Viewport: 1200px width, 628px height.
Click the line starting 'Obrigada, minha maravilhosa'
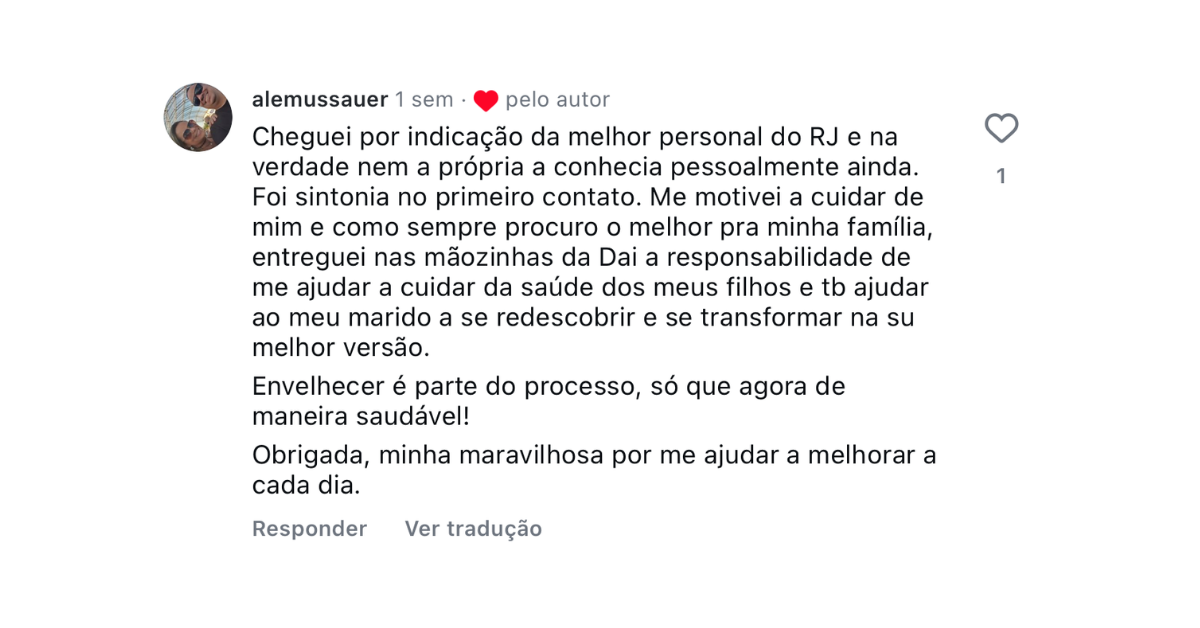coord(594,455)
